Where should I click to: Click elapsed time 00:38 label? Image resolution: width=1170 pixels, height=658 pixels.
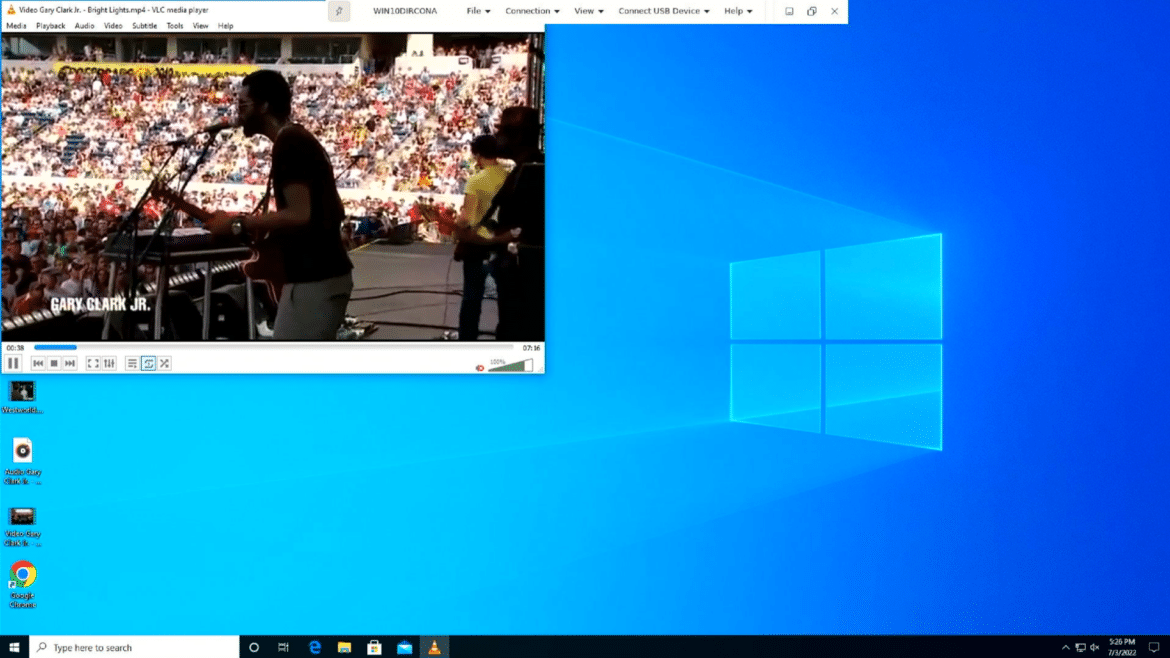[x=15, y=348]
